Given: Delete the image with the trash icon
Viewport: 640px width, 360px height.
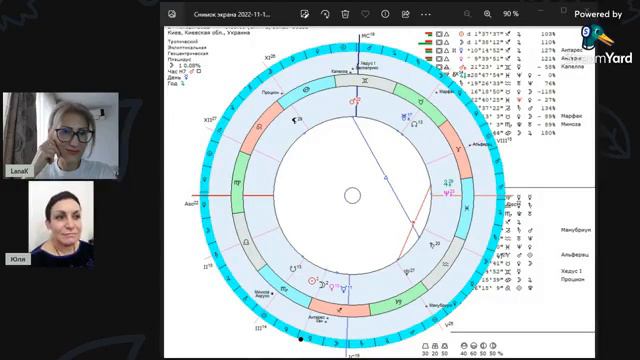Looking at the screenshot, I should click(x=345, y=14).
